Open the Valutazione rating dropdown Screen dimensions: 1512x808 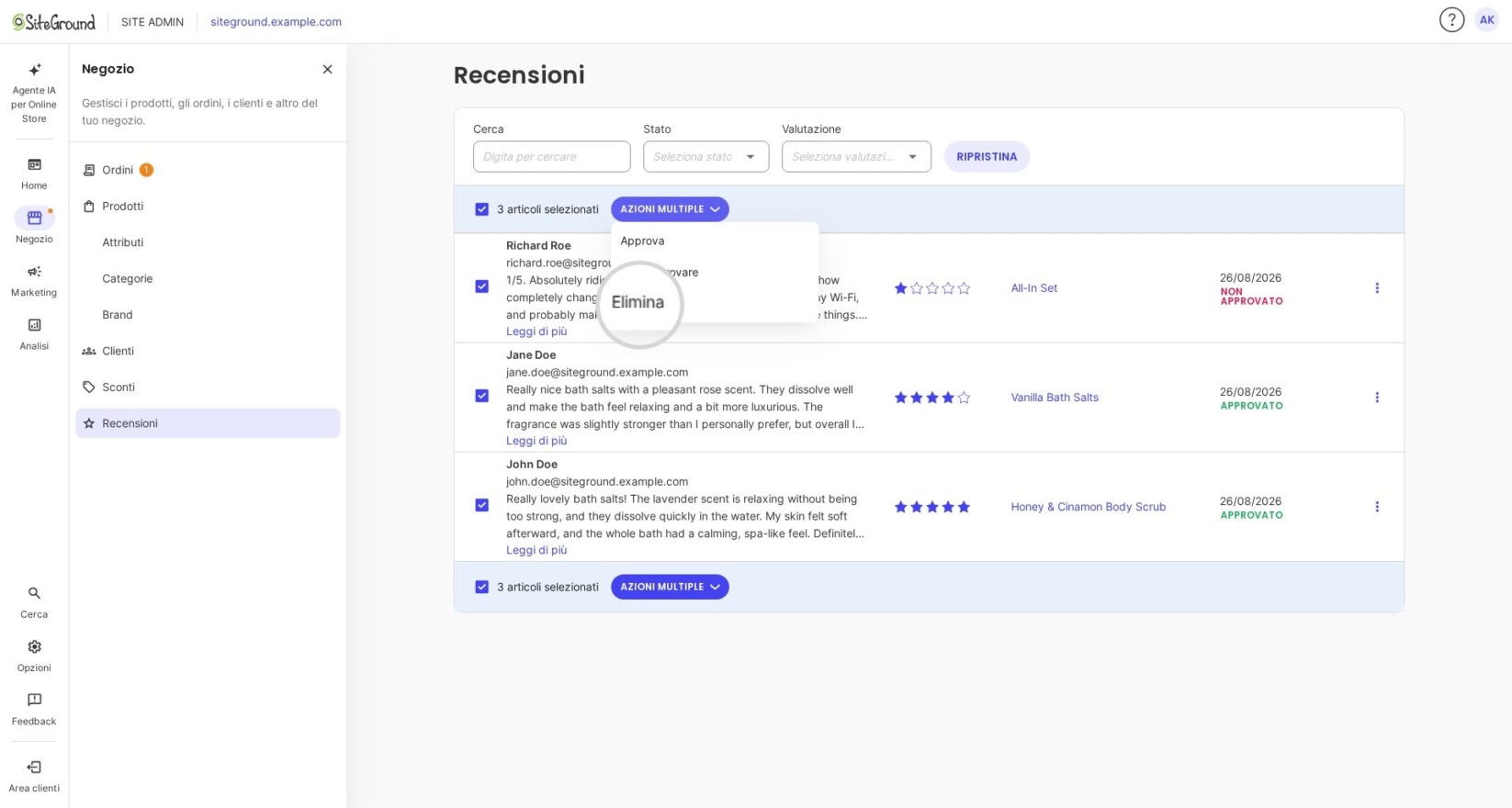tap(856, 156)
